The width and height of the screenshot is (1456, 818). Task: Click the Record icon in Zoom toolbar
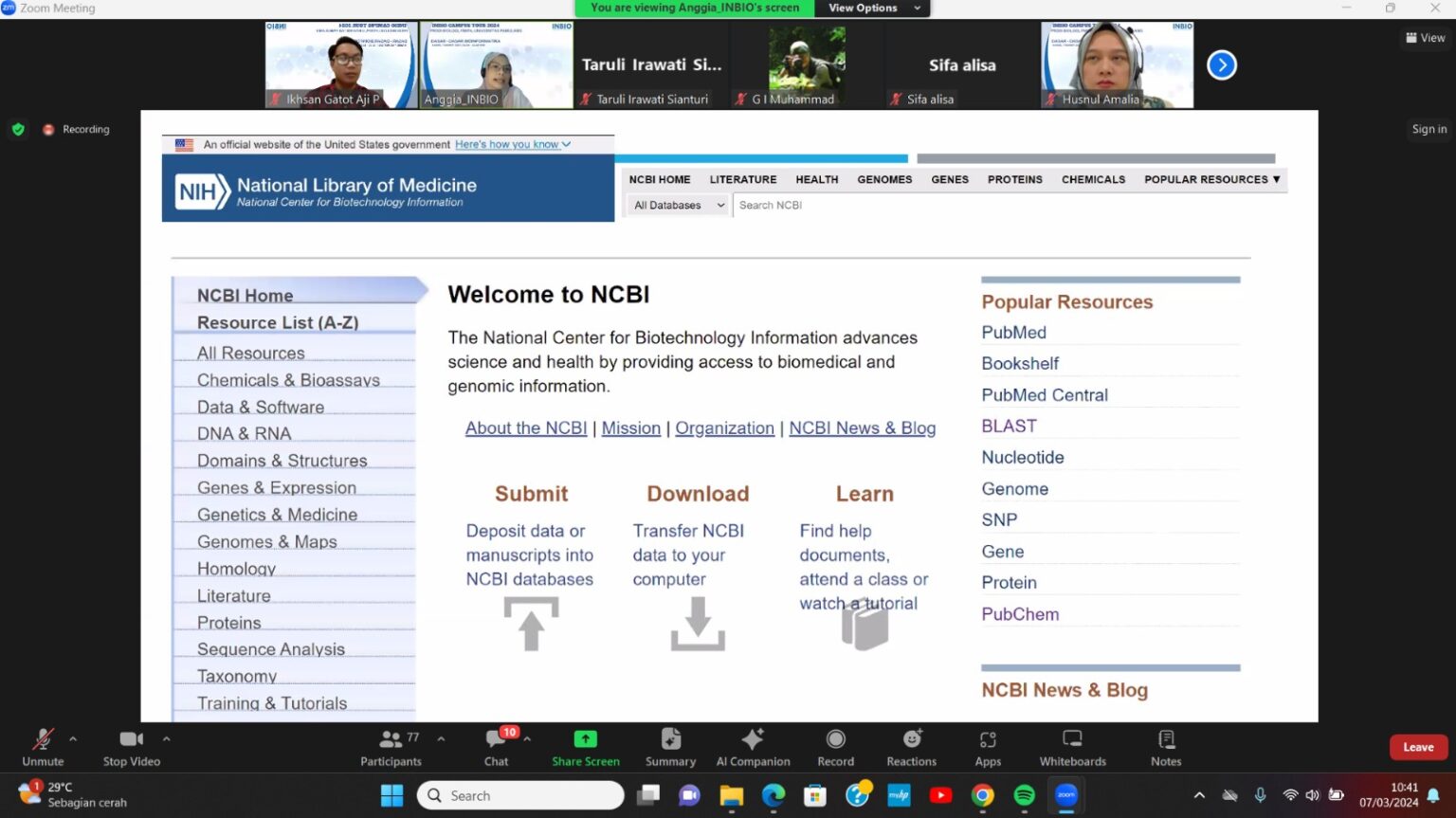tap(835, 738)
